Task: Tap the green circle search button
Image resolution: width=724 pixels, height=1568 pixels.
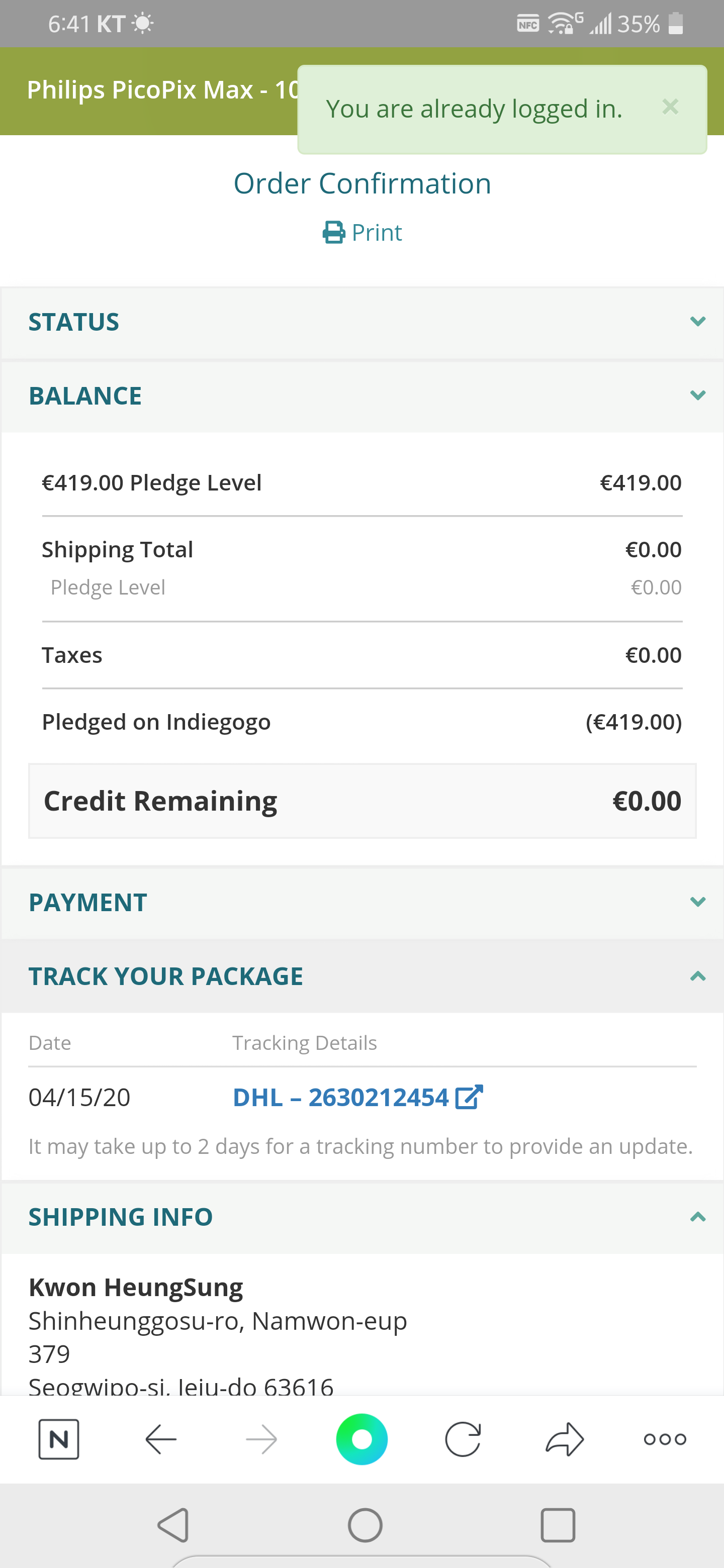Action: (361, 1439)
